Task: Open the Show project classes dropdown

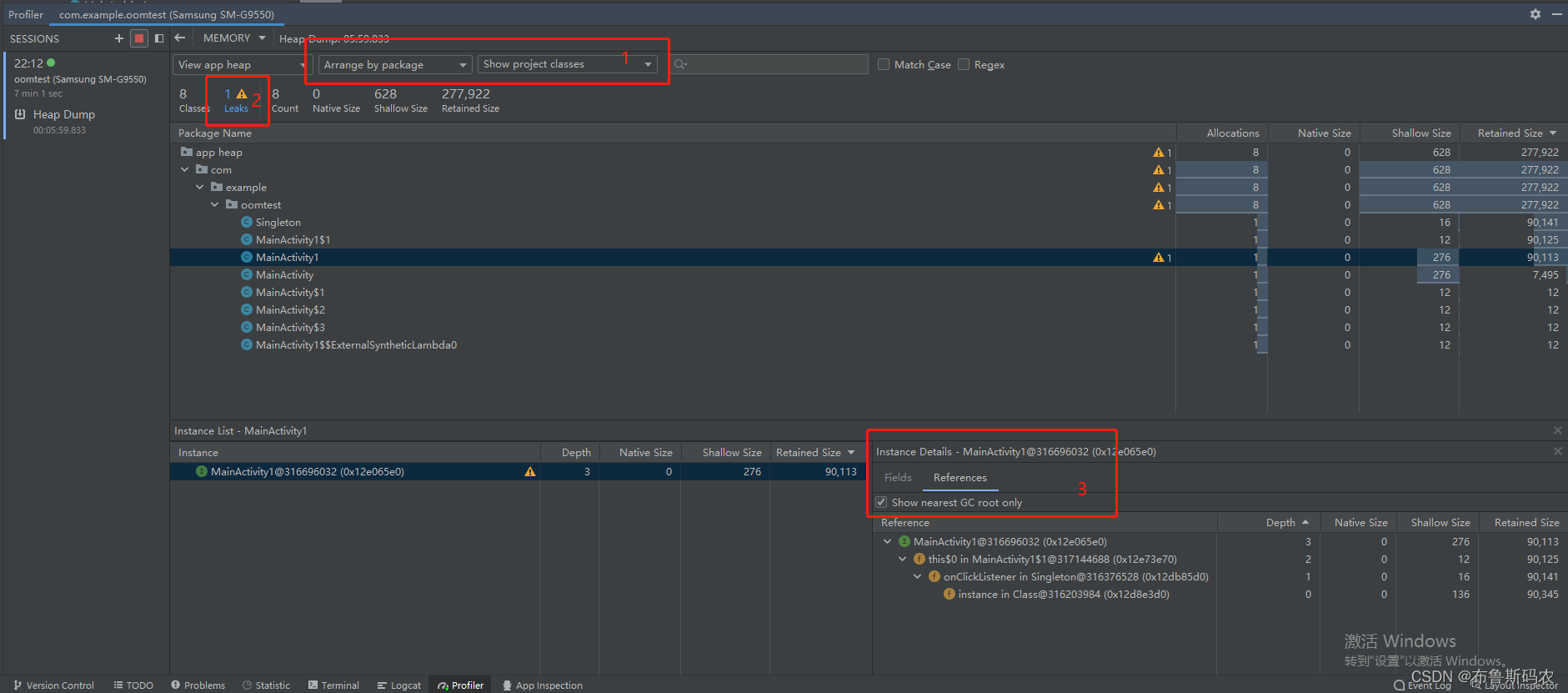Action: tap(568, 64)
